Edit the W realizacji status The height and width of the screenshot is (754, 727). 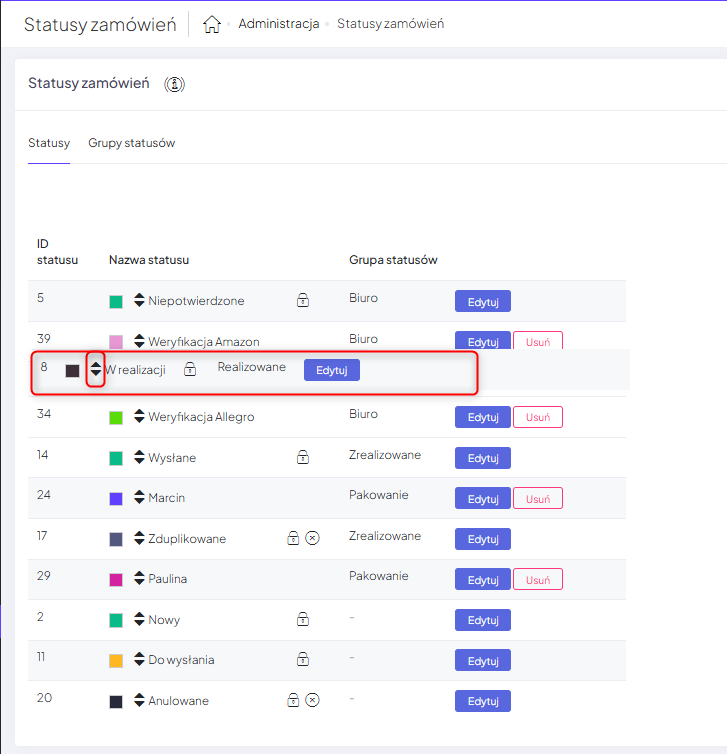coord(331,369)
